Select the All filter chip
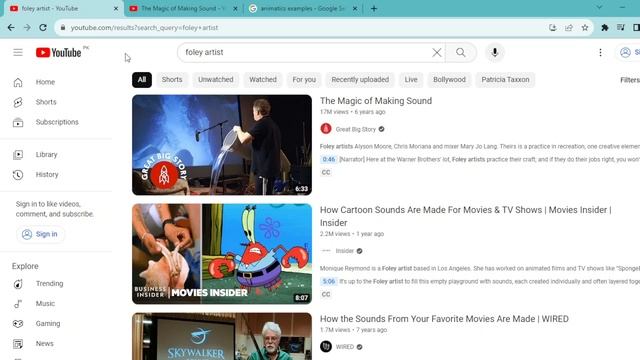This screenshot has height=360, width=640. 142,80
